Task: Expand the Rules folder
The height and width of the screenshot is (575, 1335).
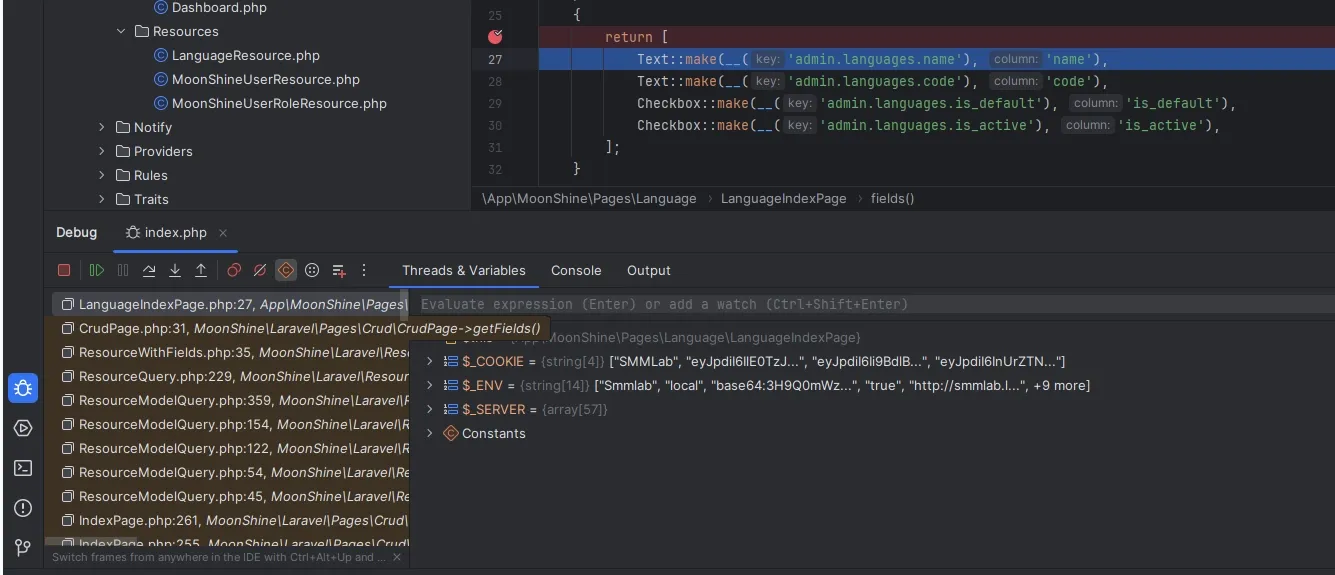Action: [102, 175]
